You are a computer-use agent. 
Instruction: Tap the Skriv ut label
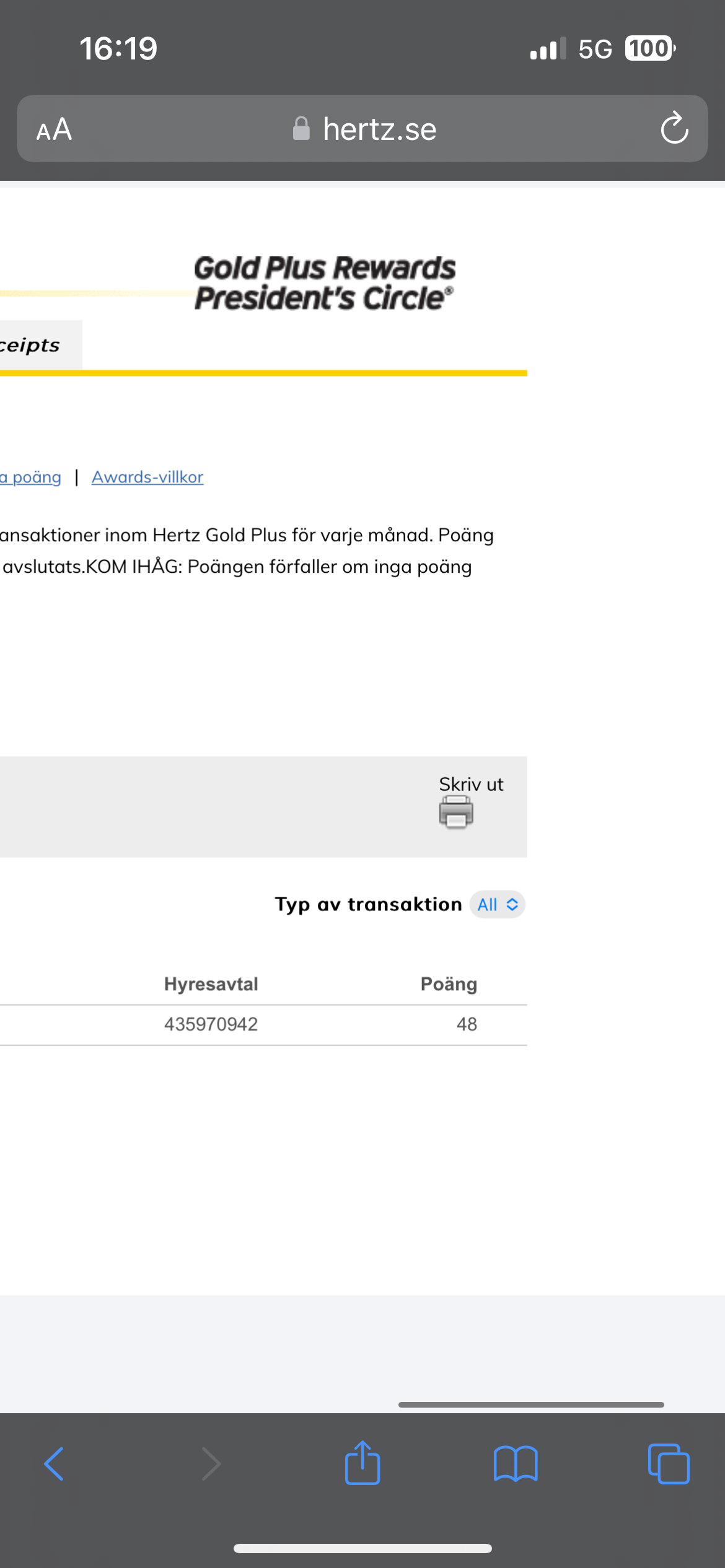(471, 785)
